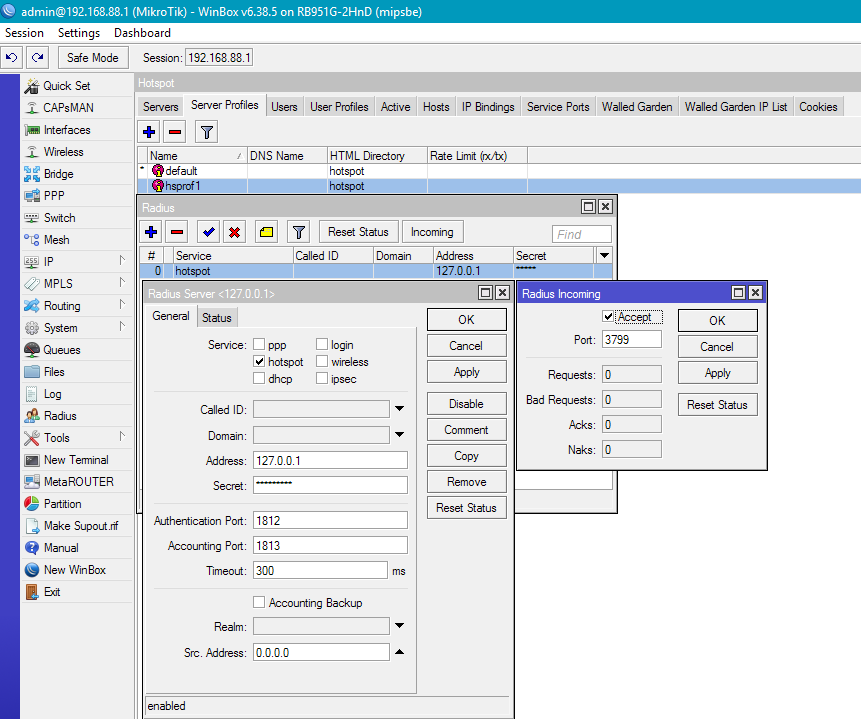The width and height of the screenshot is (861, 719).
Task: Click Apply in Radius Server dialog
Action: click(466, 372)
